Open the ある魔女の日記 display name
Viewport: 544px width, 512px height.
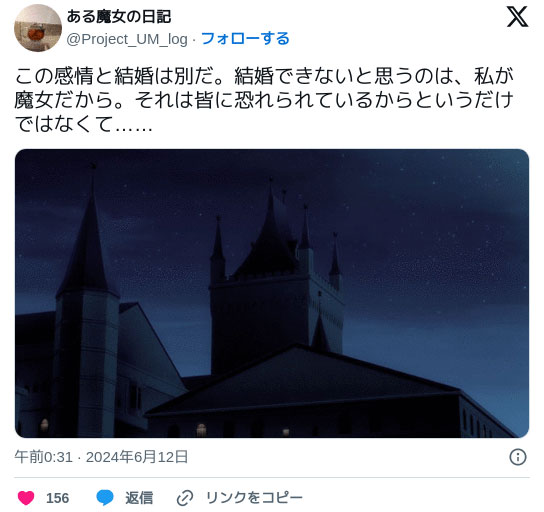pyautogui.click(x=119, y=17)
